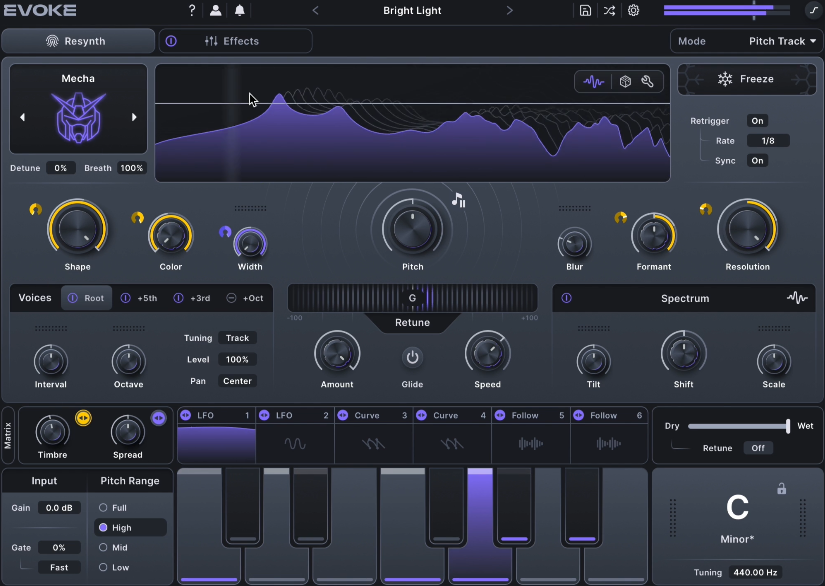Viewport: 825px width, 586px height.
Task: Open the help question mark icon
Action: click(192, 11)
